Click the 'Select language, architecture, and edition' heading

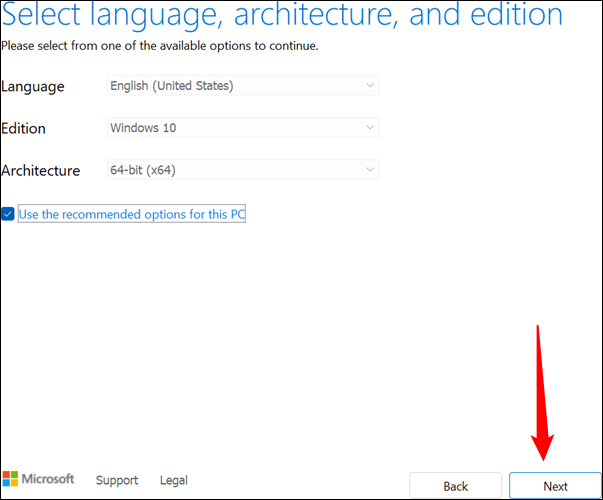coord(282,15)
